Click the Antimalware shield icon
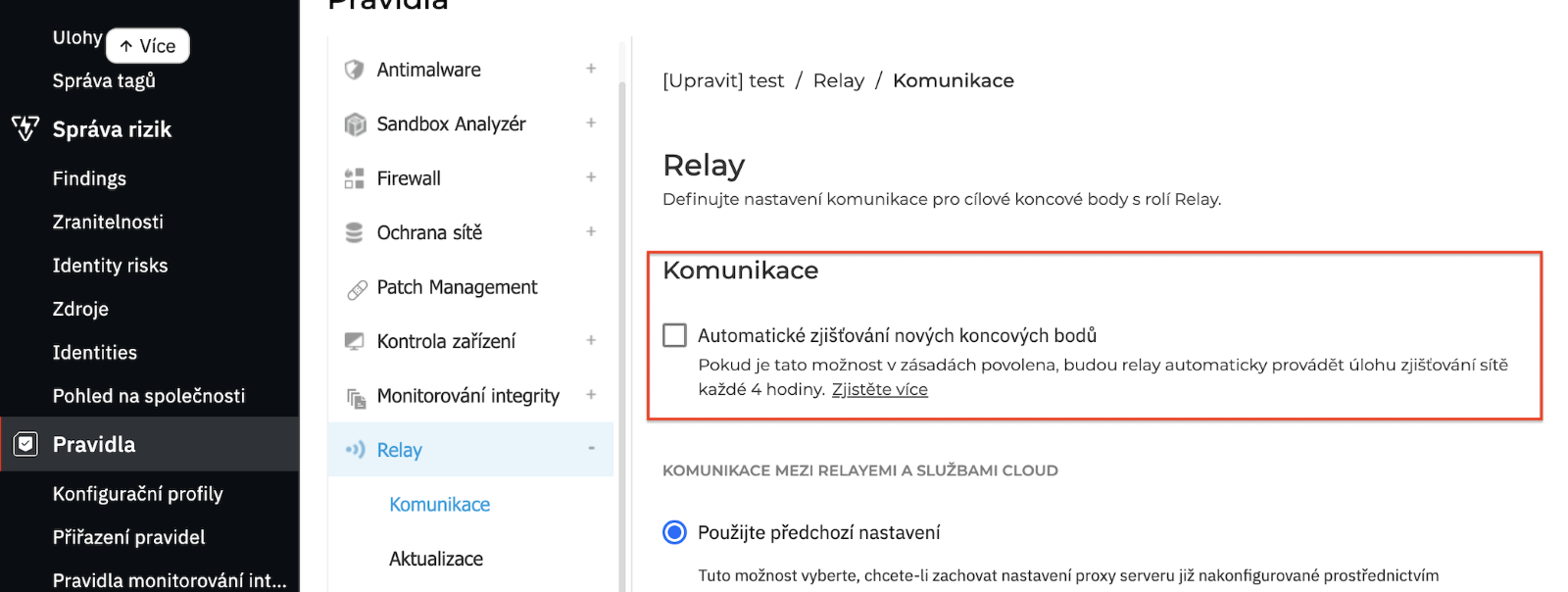The width and height of the screenshot is (1568, 592). (355, 70)
